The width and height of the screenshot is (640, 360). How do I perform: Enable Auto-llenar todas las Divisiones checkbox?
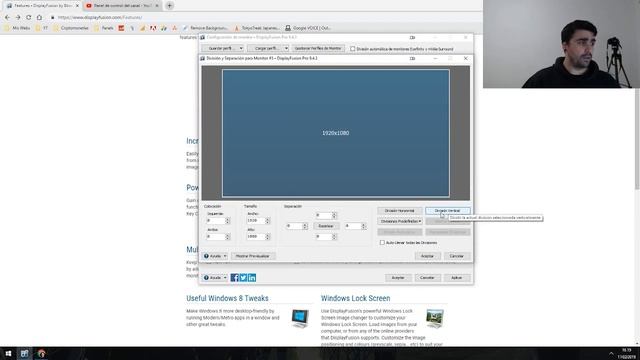[x=382, y=242]
